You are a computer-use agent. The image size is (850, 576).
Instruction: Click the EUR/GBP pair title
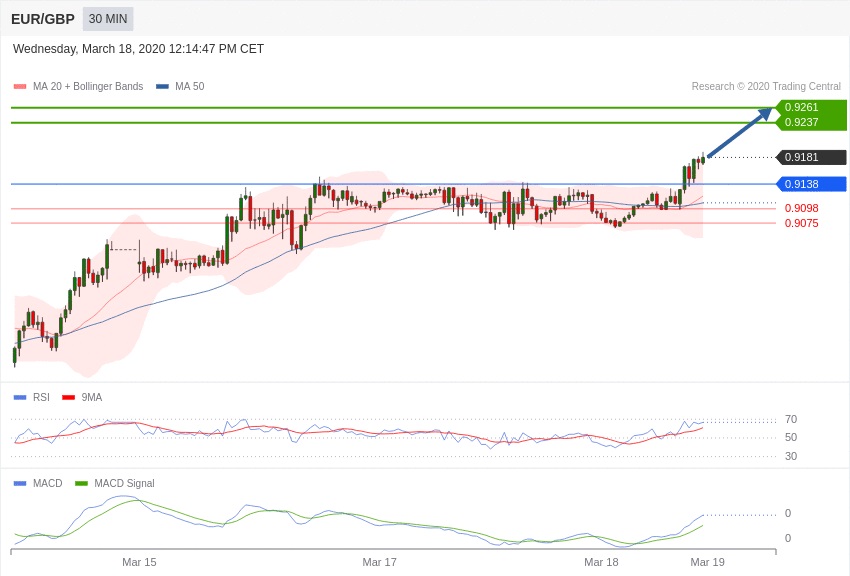click(x=43, y=20)
